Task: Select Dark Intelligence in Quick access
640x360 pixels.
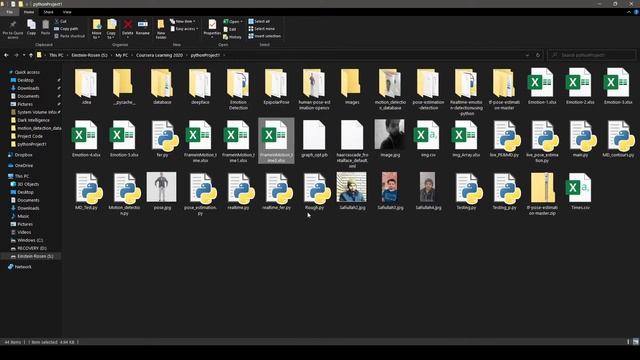Action: point(33,120)
